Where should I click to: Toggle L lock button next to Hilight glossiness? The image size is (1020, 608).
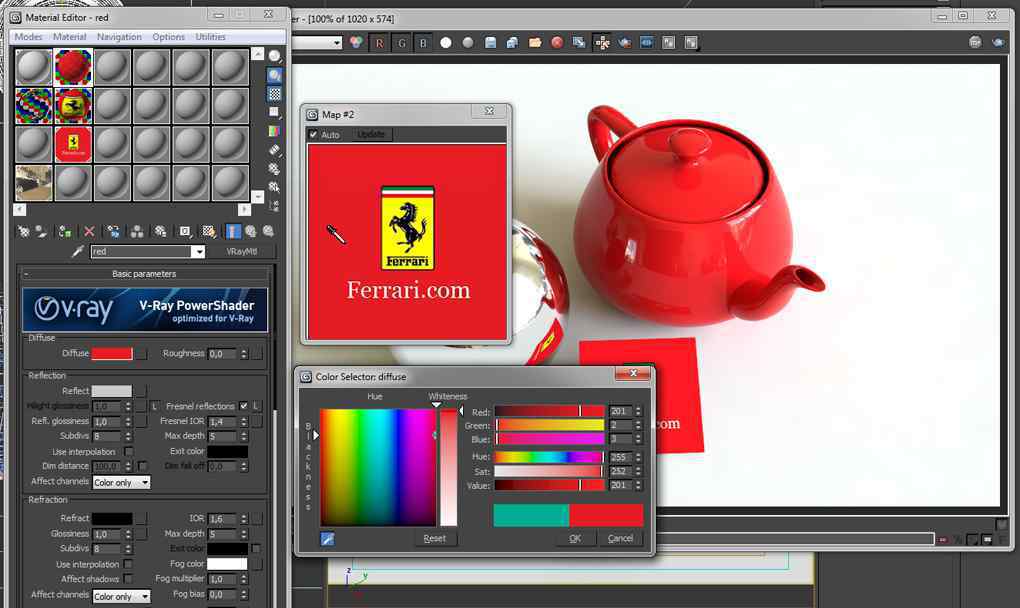(x=154, y=406)
